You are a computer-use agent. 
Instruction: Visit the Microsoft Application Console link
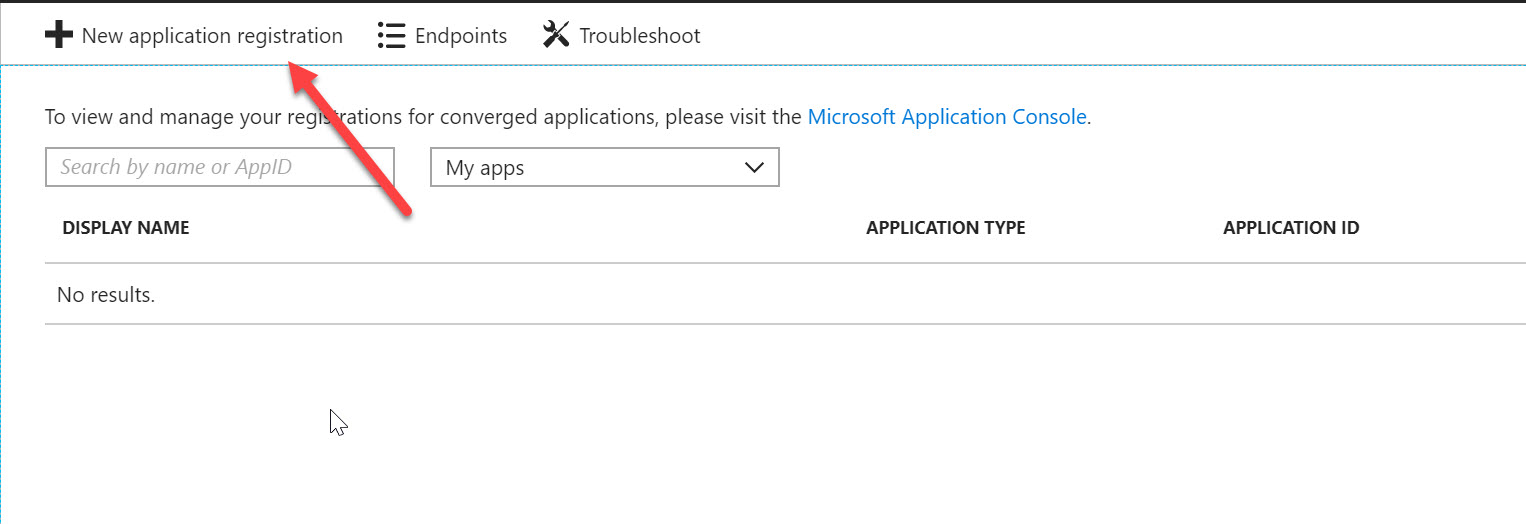click(947, 117)
